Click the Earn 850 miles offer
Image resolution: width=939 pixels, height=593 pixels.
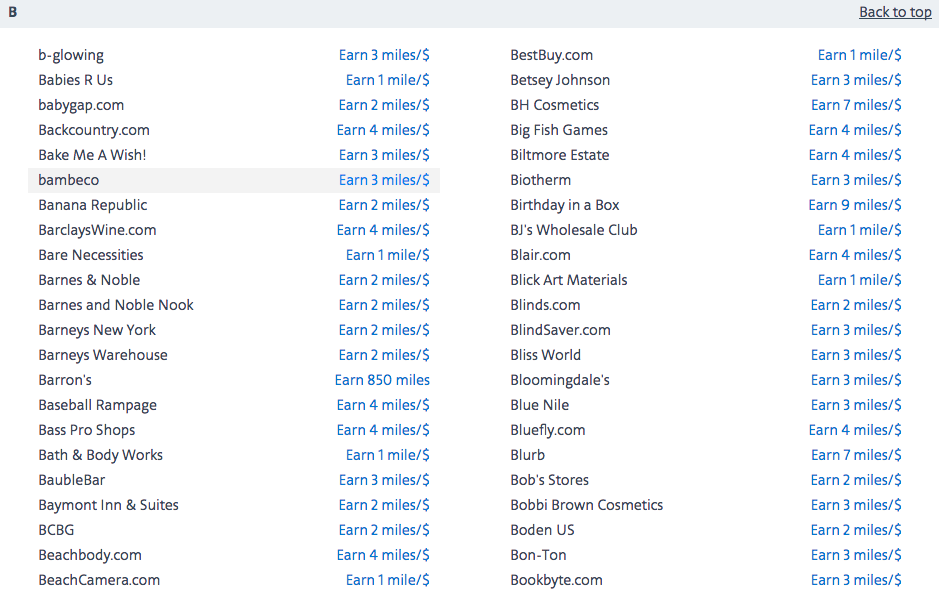(x=382, y=380)
